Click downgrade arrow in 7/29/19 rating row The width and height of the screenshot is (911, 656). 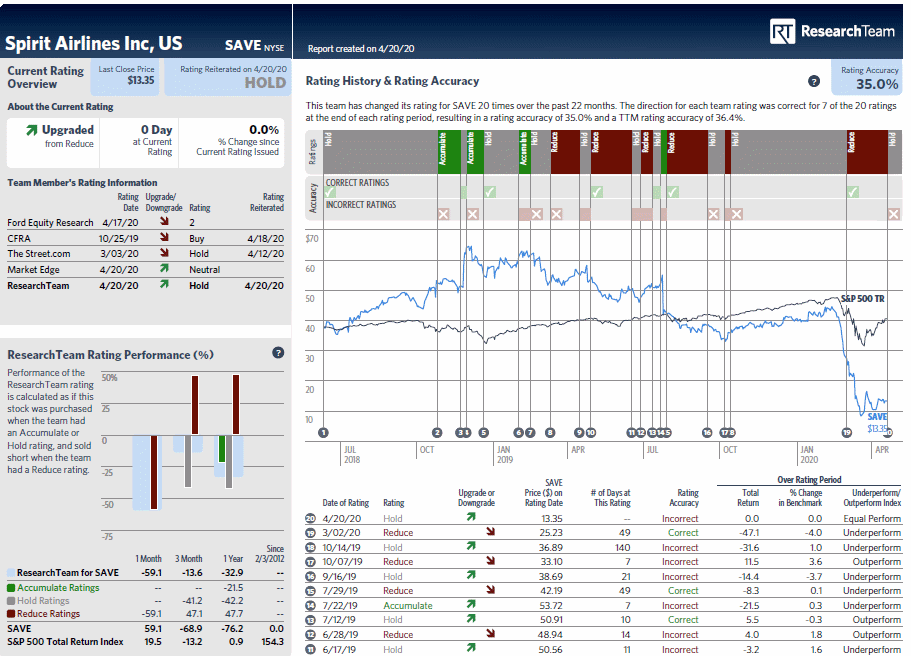491,590
